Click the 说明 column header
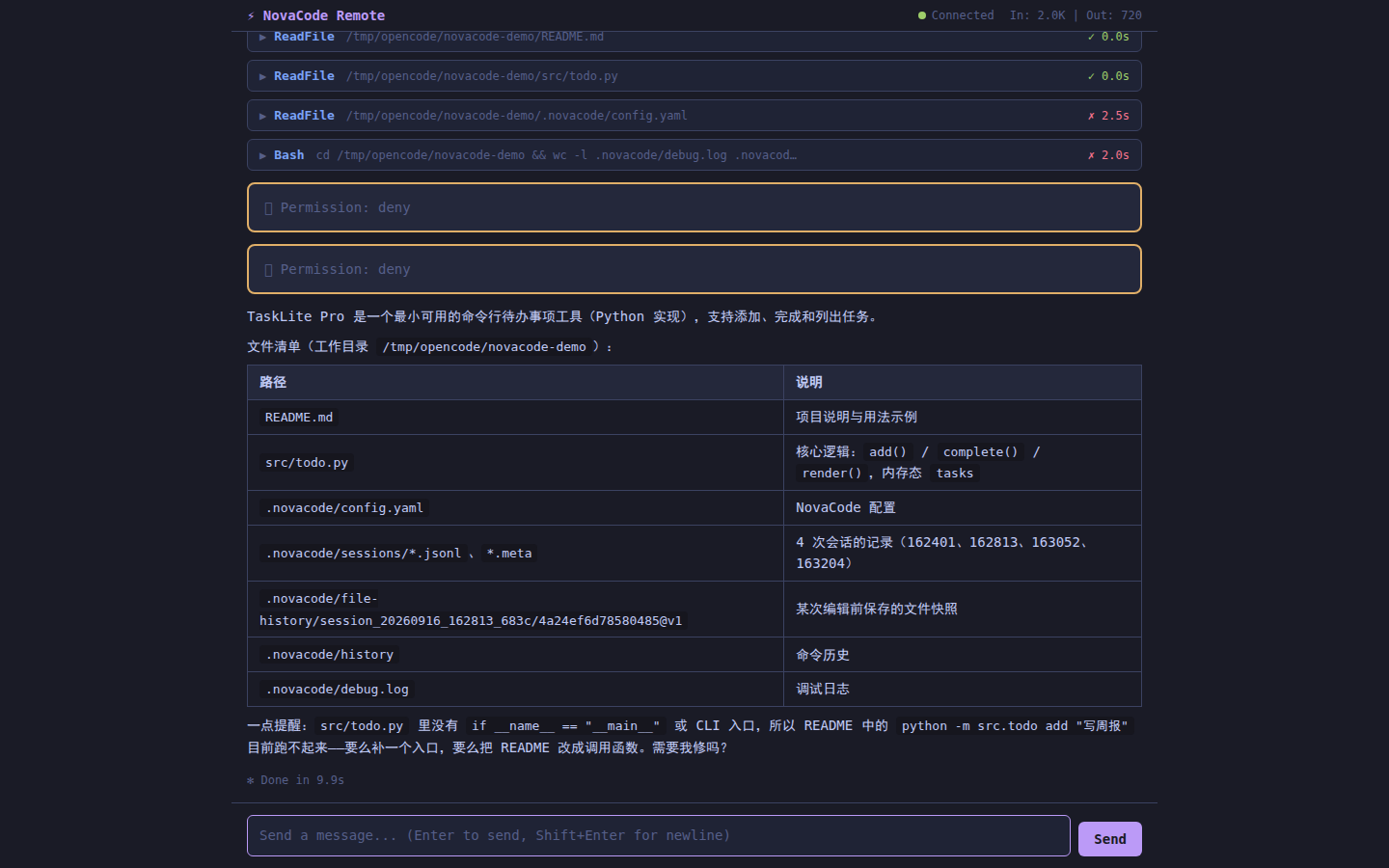This screenshot has height=868, width=1389. pyautogui.click(x=963, y=382)
